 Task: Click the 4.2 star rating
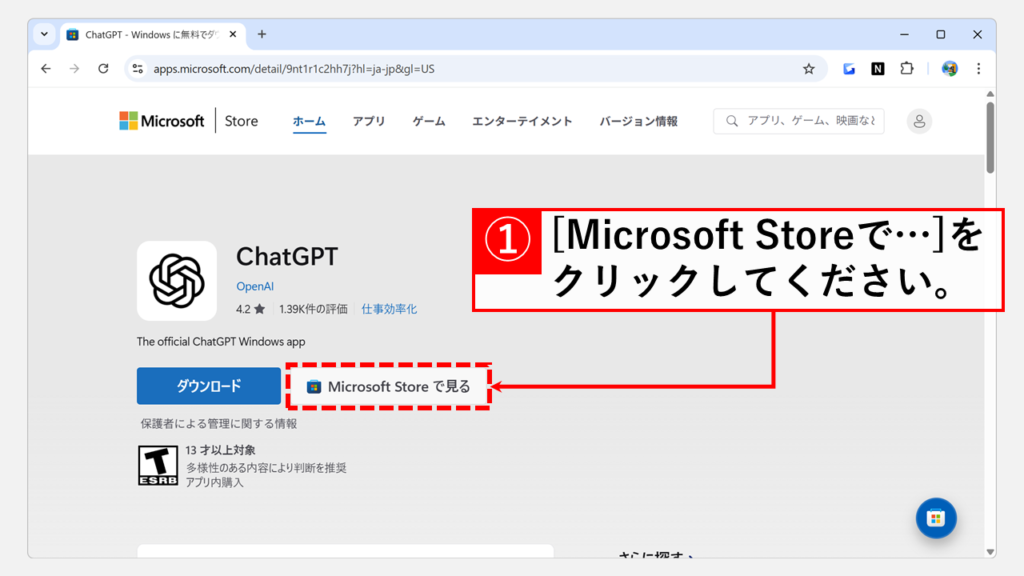[x=250, y=309]
